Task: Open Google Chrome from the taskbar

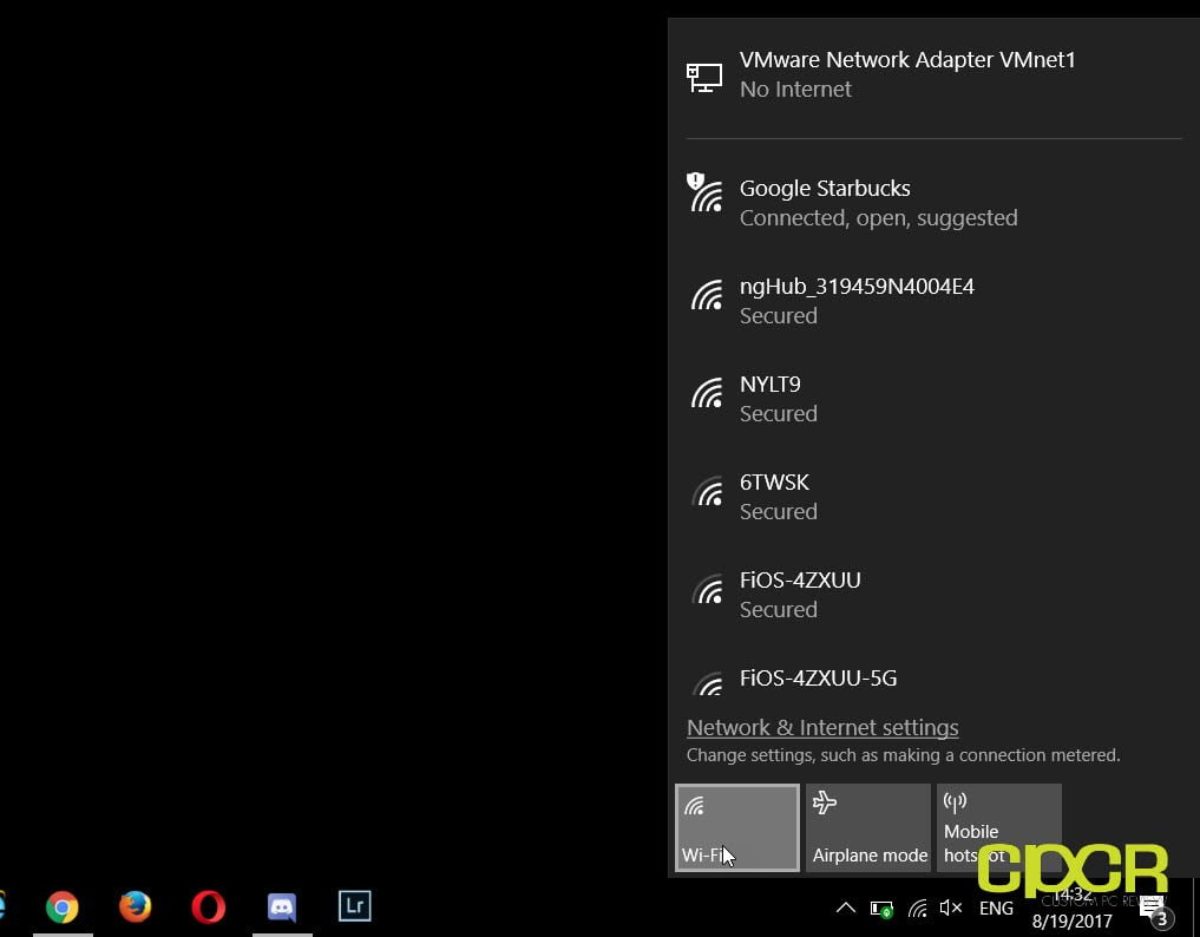Action: point(64,907)
